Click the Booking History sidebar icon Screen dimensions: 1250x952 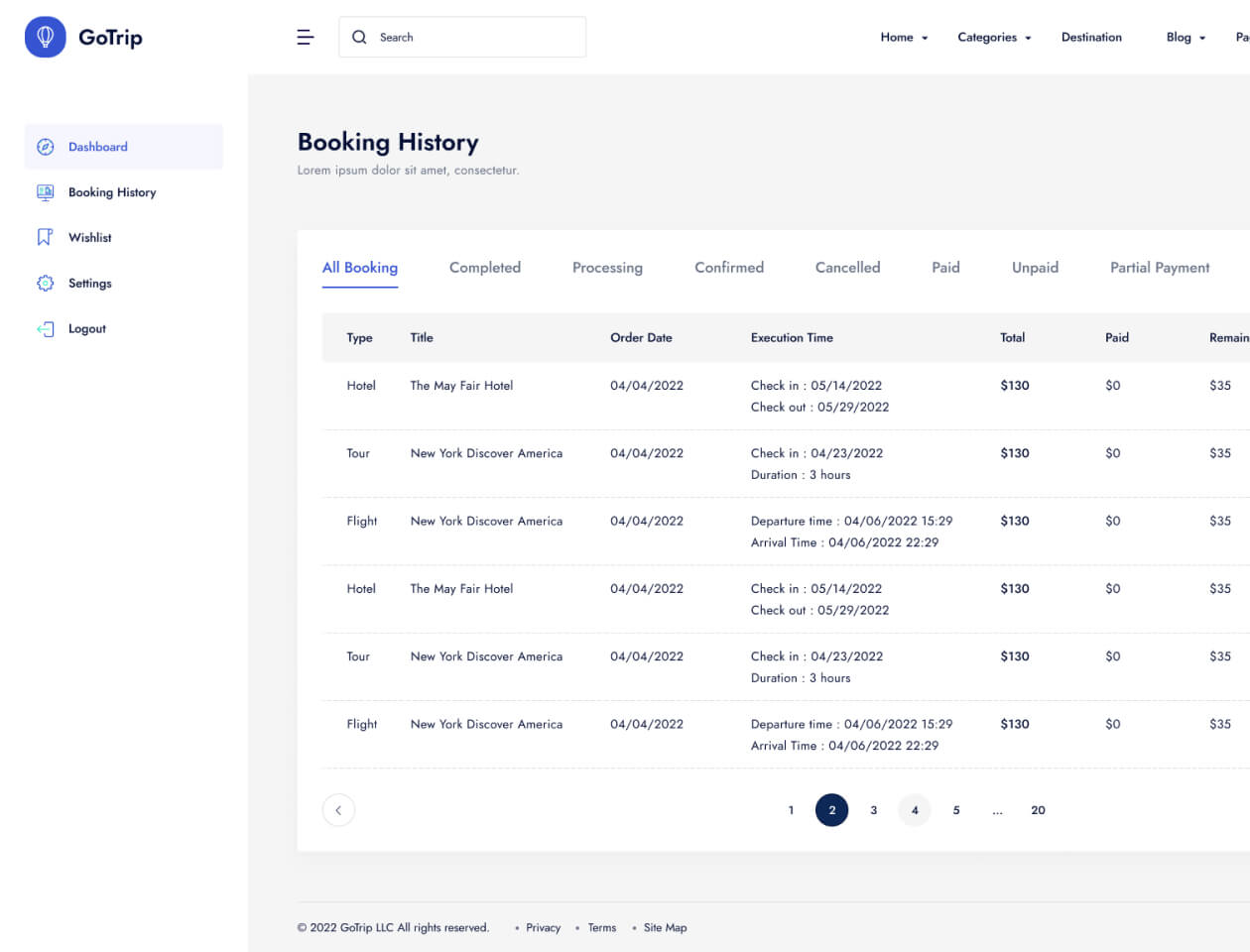pyautogui.click(x=45, y=192)
